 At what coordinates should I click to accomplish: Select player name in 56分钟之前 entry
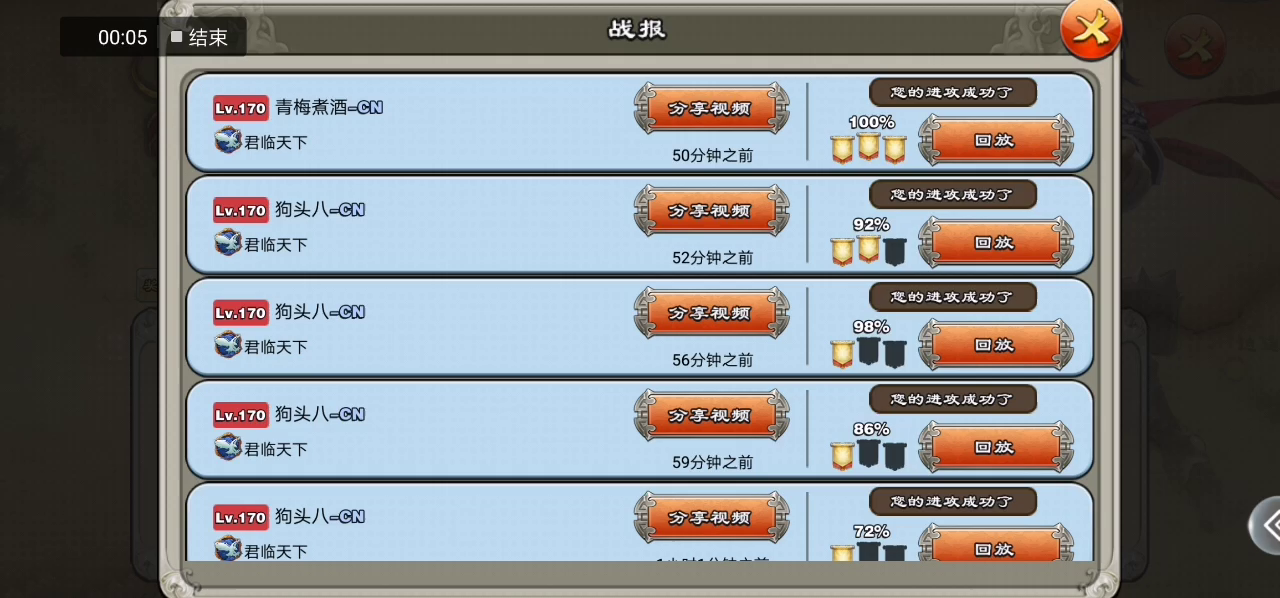(x=320, y=312)
